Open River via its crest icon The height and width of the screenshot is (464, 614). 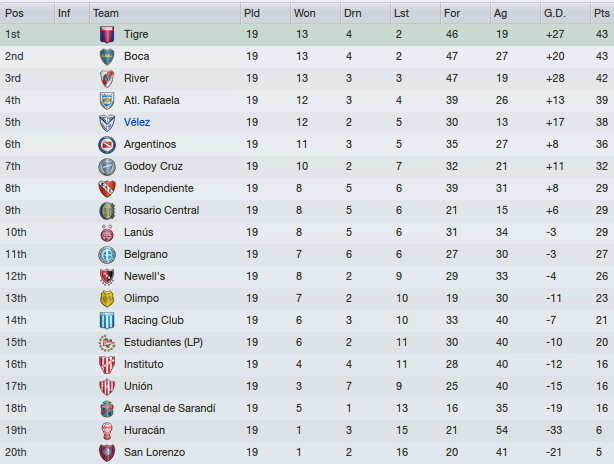click(107, 78)
